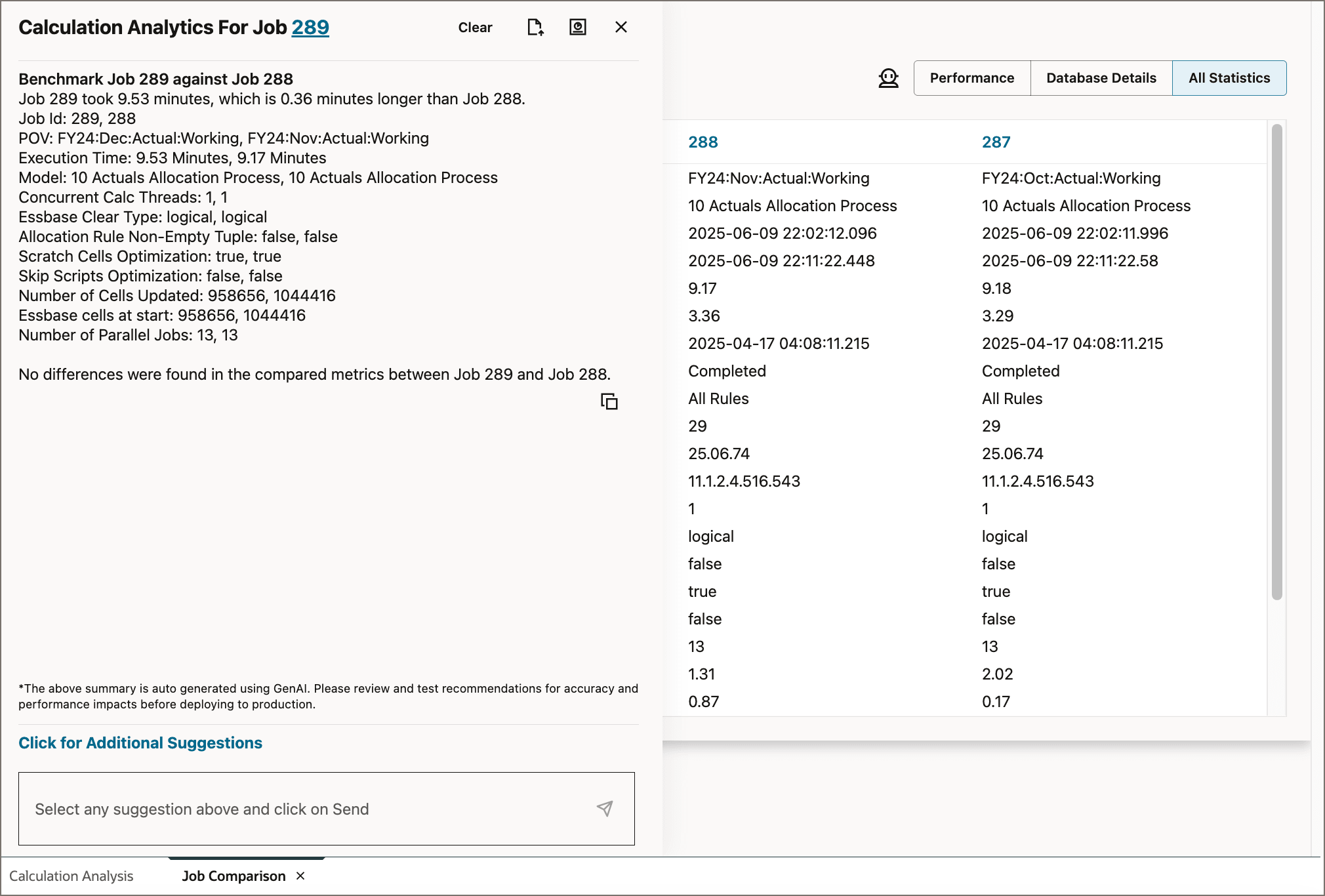Click the FY24:Nov:Actual:Working POV value
This screenshot has width=1325, height=896.
(x=778, y=178)
